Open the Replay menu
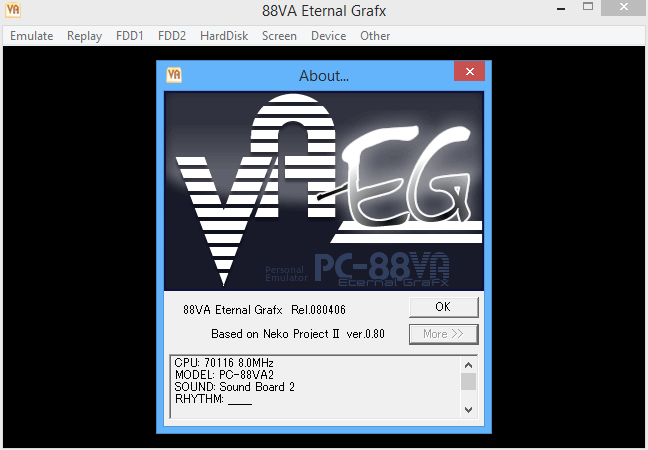The width and height of the screenshot is (648, 450). point(84,36)
